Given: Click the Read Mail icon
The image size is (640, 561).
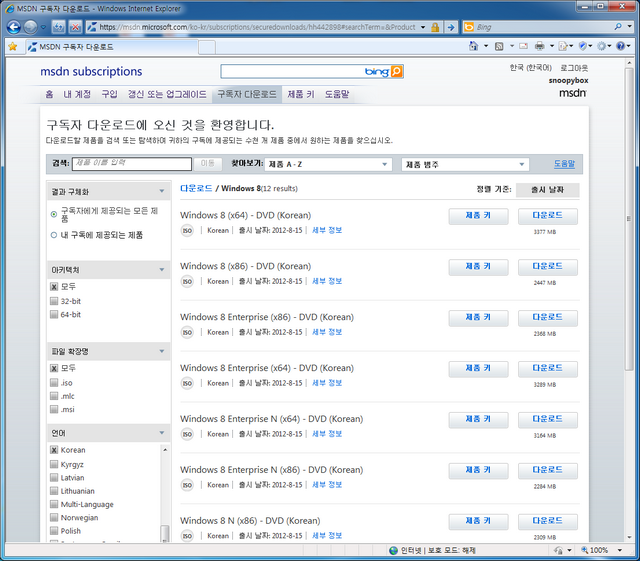Looking at the screenshot, I should coord(523,46).
